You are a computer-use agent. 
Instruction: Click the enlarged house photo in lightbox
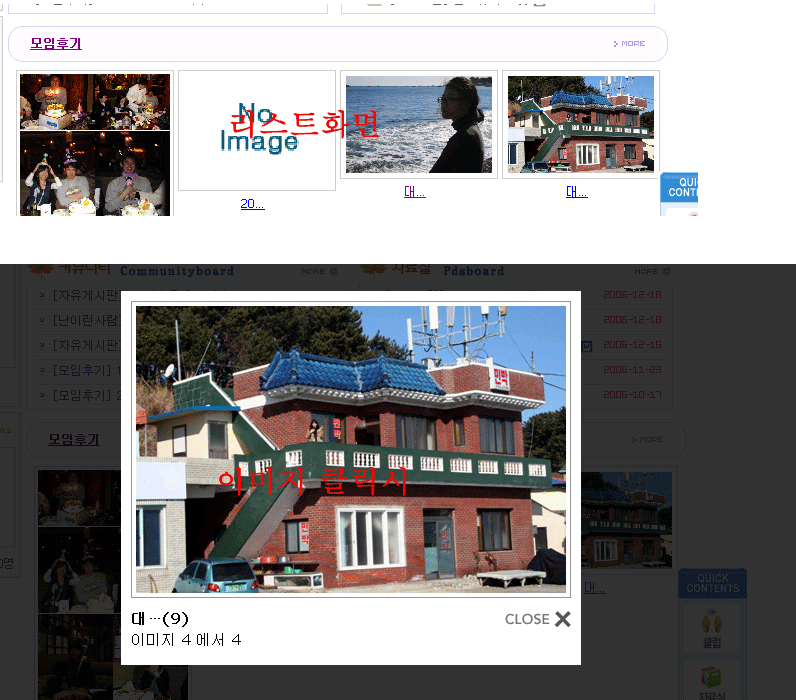click(351, 449)
